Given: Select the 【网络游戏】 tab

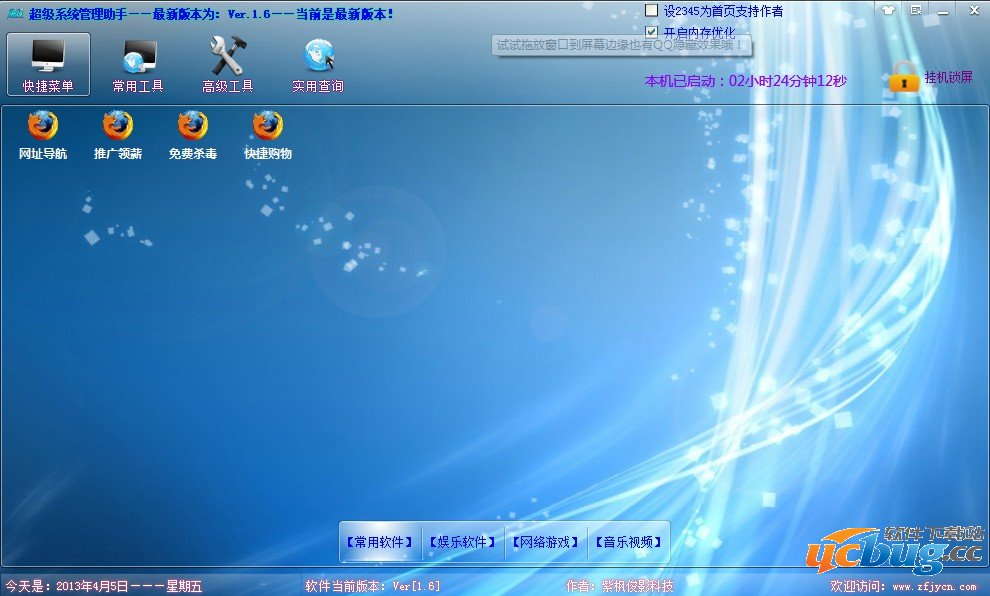Looking at the screenshot, I should 546,543.
